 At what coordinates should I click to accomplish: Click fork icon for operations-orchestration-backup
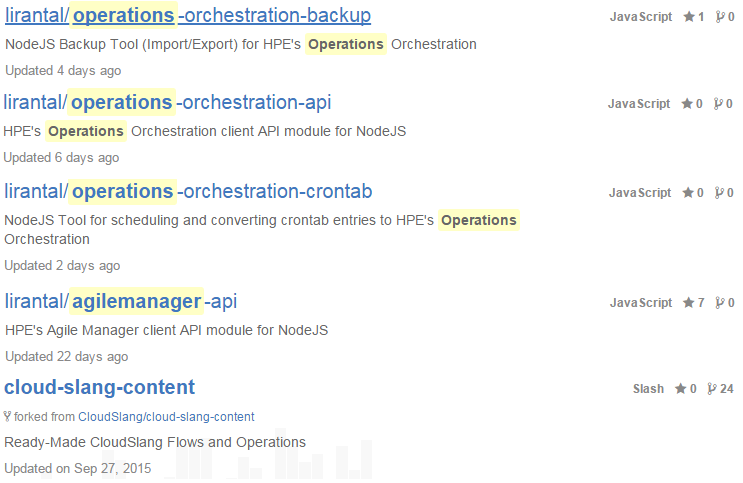[x=718, y=17]
